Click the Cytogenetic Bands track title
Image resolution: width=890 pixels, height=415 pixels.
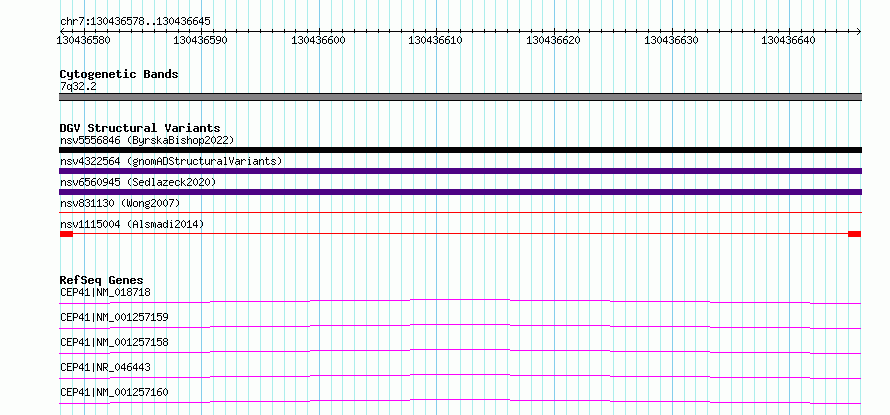[119, 74]
